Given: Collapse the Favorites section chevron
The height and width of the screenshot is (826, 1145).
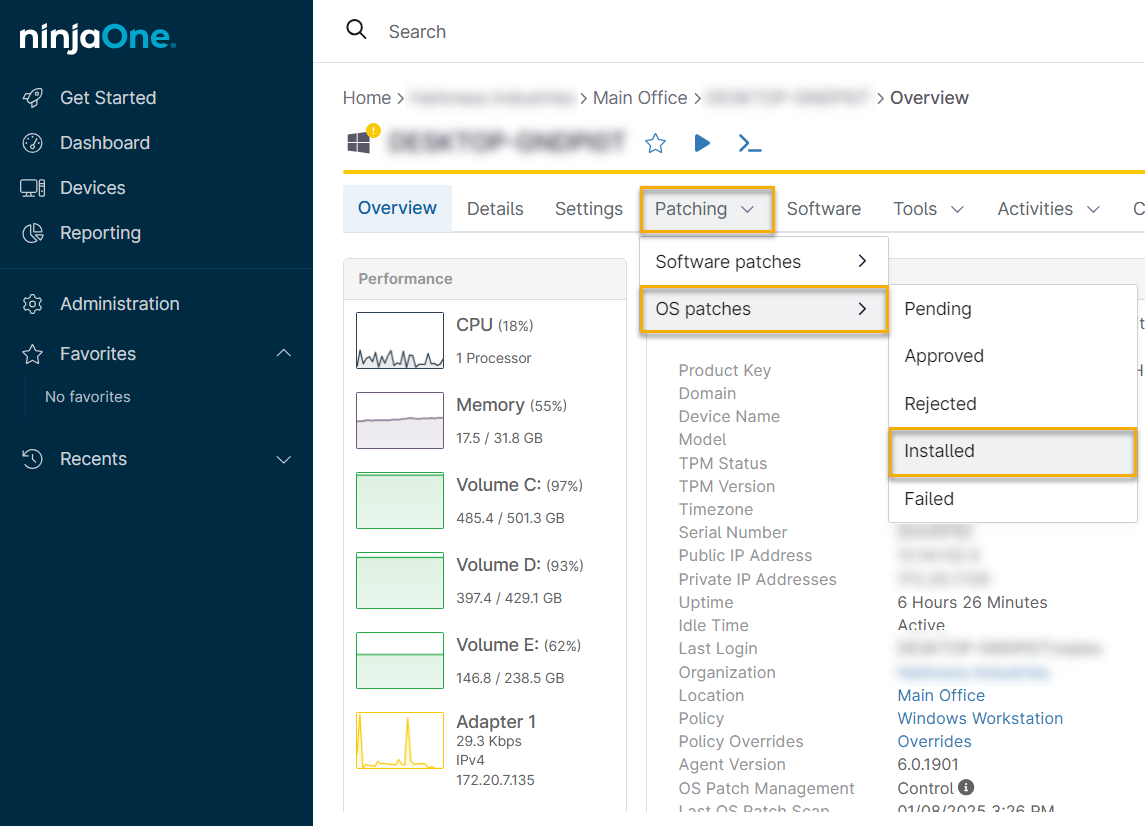Looking at the screenshot, I should click(284, 354).
